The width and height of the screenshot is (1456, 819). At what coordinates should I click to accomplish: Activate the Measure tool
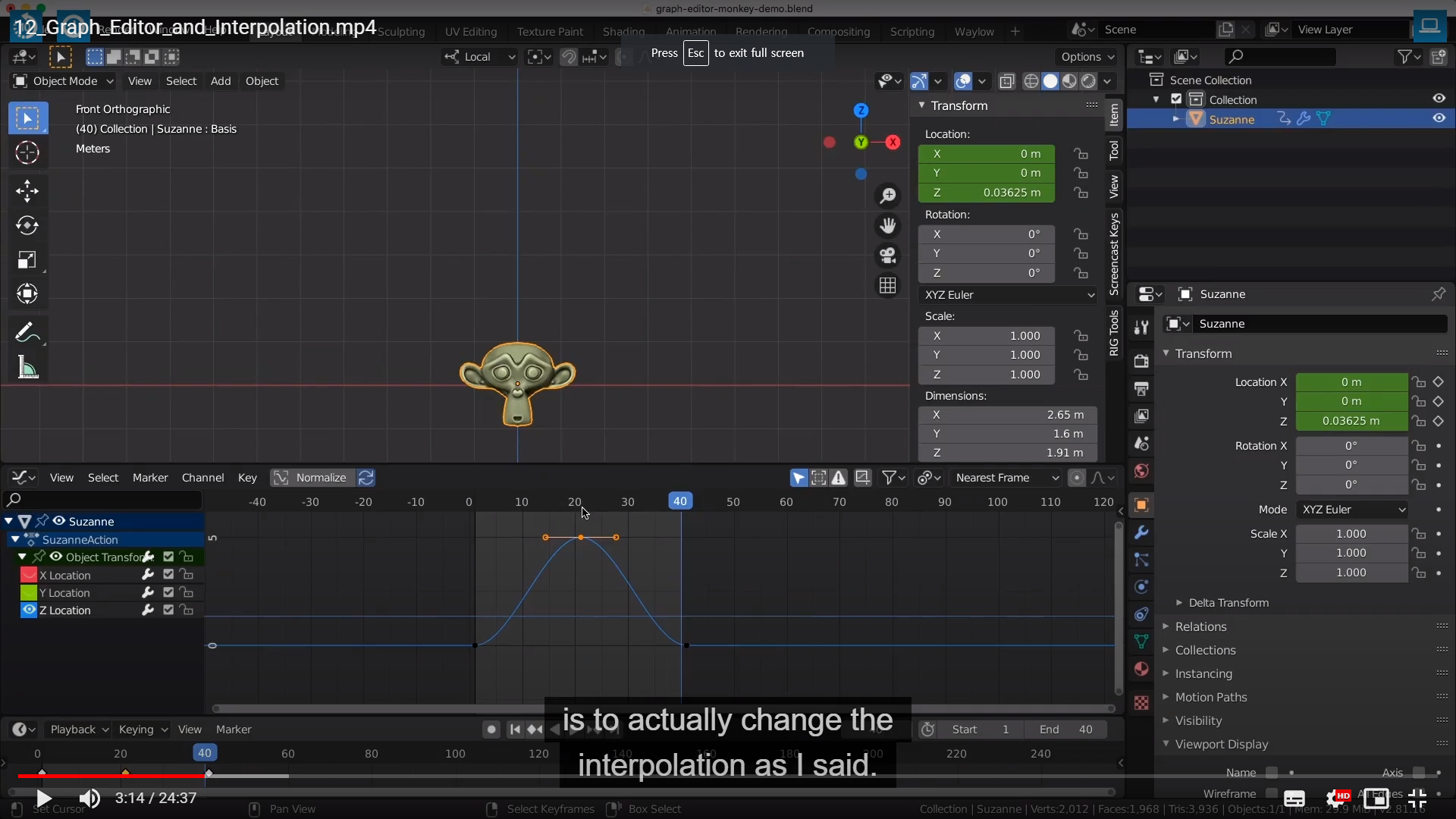27,369
